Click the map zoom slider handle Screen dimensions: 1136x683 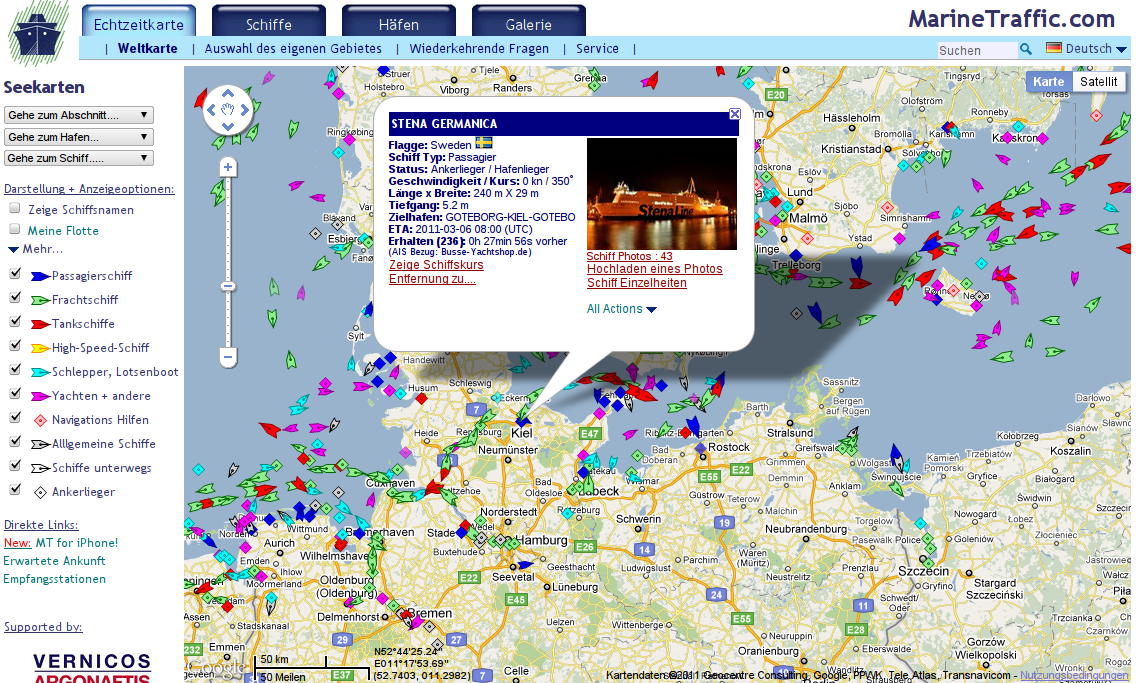(x=228, y=287)
